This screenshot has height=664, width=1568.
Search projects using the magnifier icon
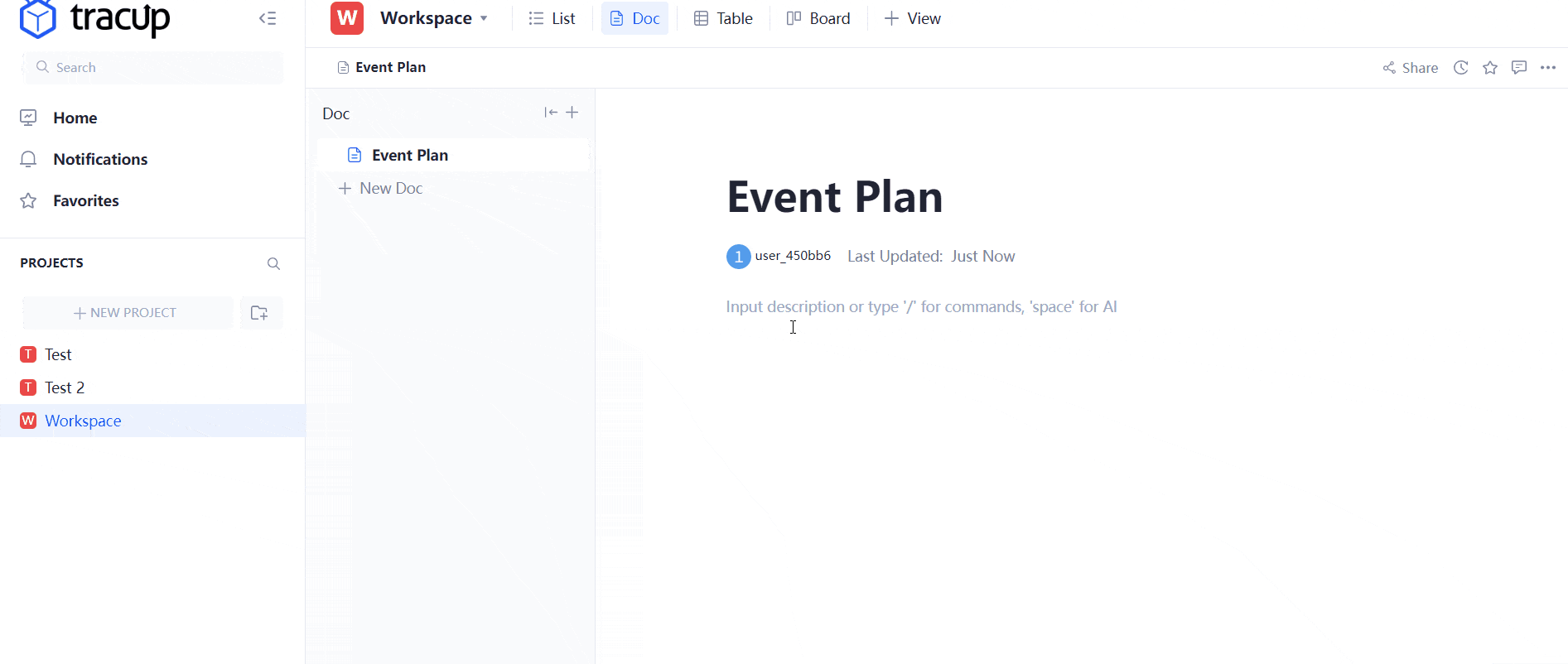273,264
